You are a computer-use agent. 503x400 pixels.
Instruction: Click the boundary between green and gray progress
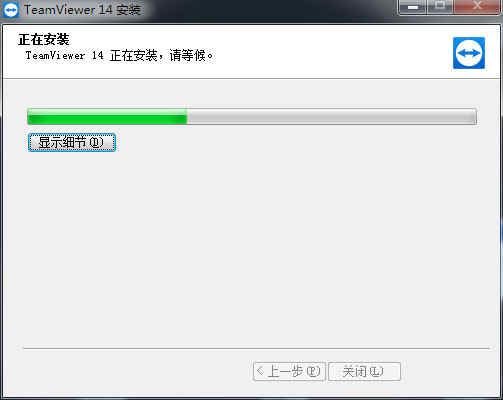click(187, 117)
